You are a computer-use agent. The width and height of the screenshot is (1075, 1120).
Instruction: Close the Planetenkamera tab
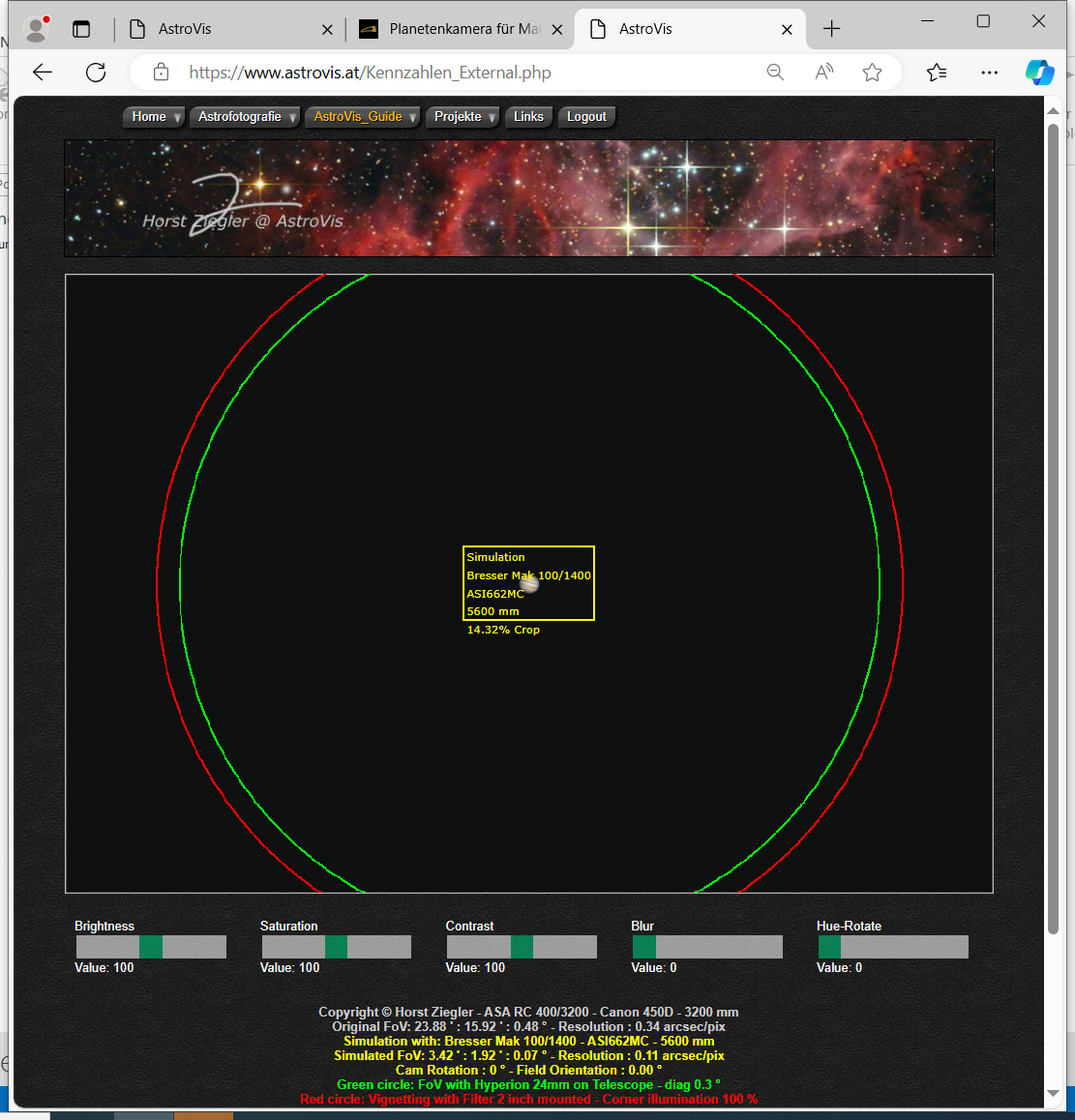point(557,29)
